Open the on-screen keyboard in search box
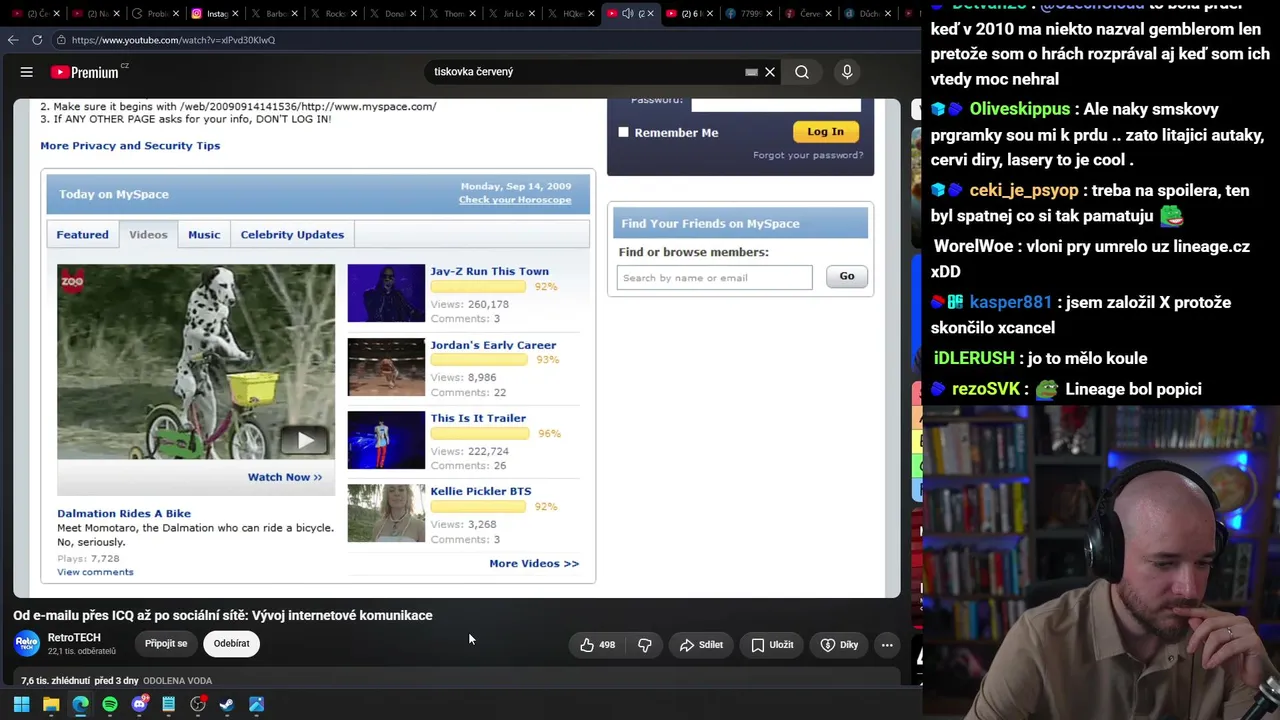Screen dimensions: 1280x720 click(x=751, y=72)
